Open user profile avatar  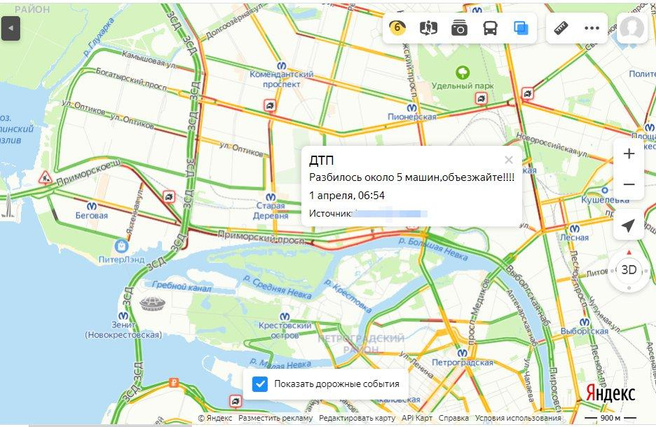631,28
